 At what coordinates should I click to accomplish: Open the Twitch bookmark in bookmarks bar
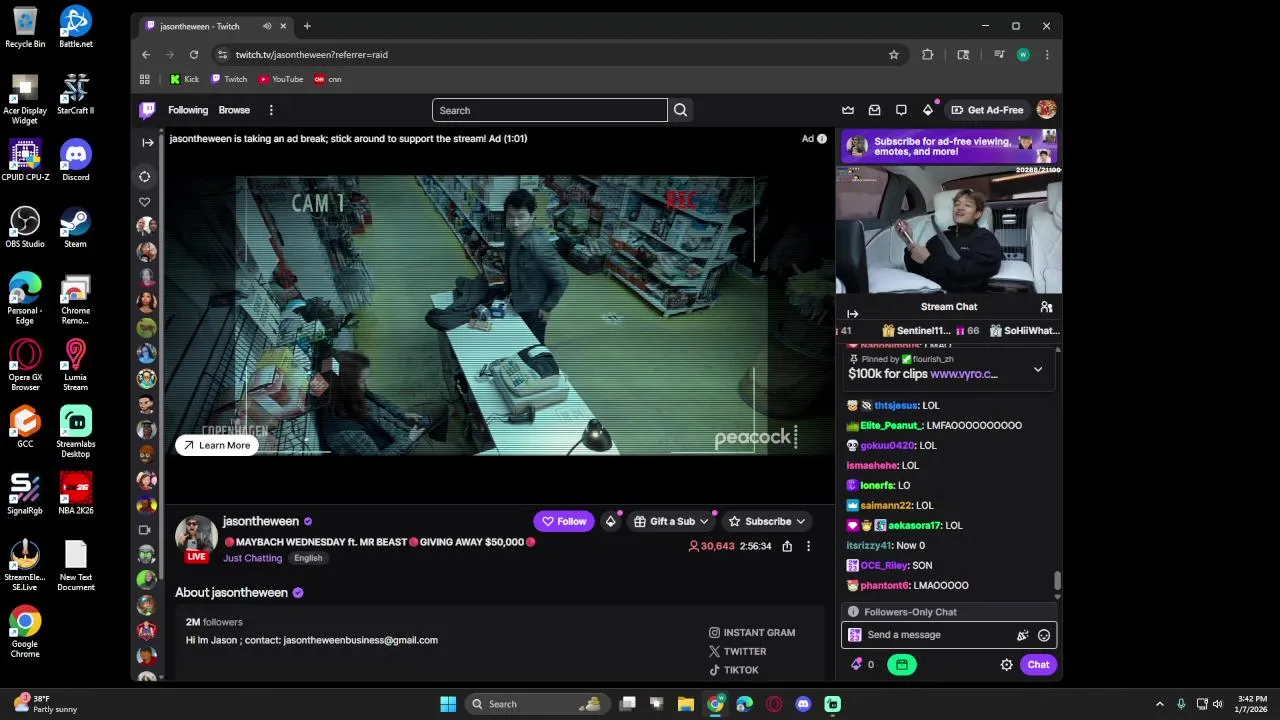coord(229,79)
